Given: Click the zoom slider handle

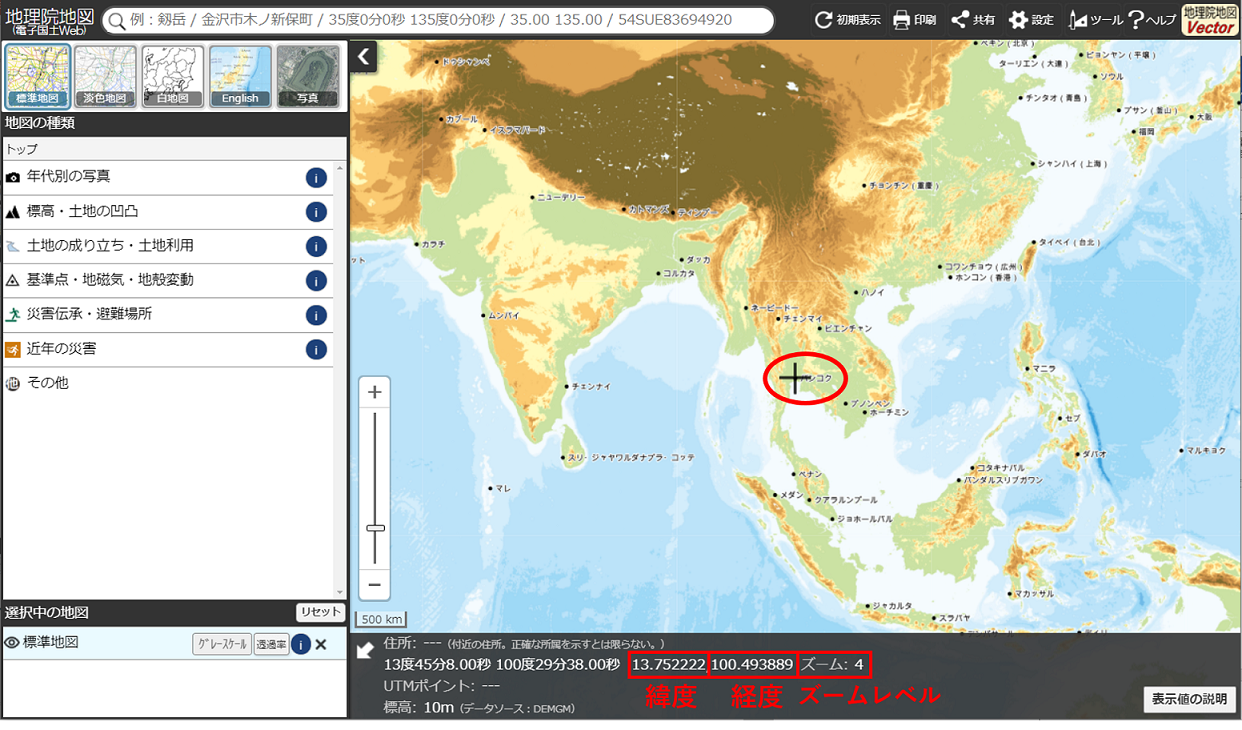Looking at the screenshot, I should [x=375, y=527].
